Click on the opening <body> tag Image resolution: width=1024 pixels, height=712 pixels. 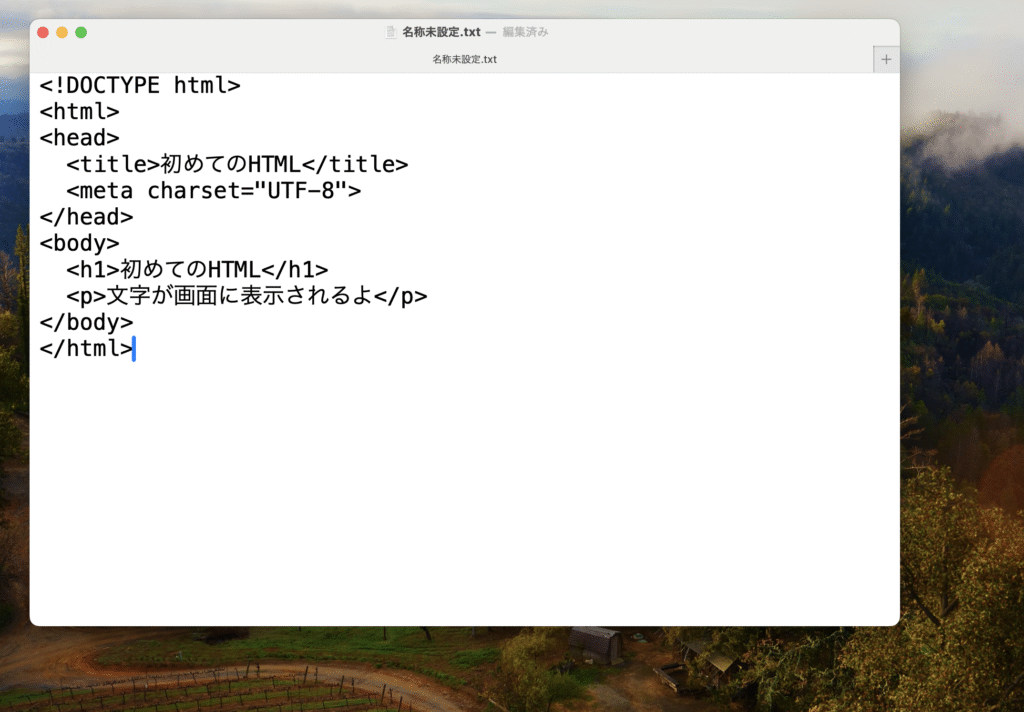(x=80, y=243)
